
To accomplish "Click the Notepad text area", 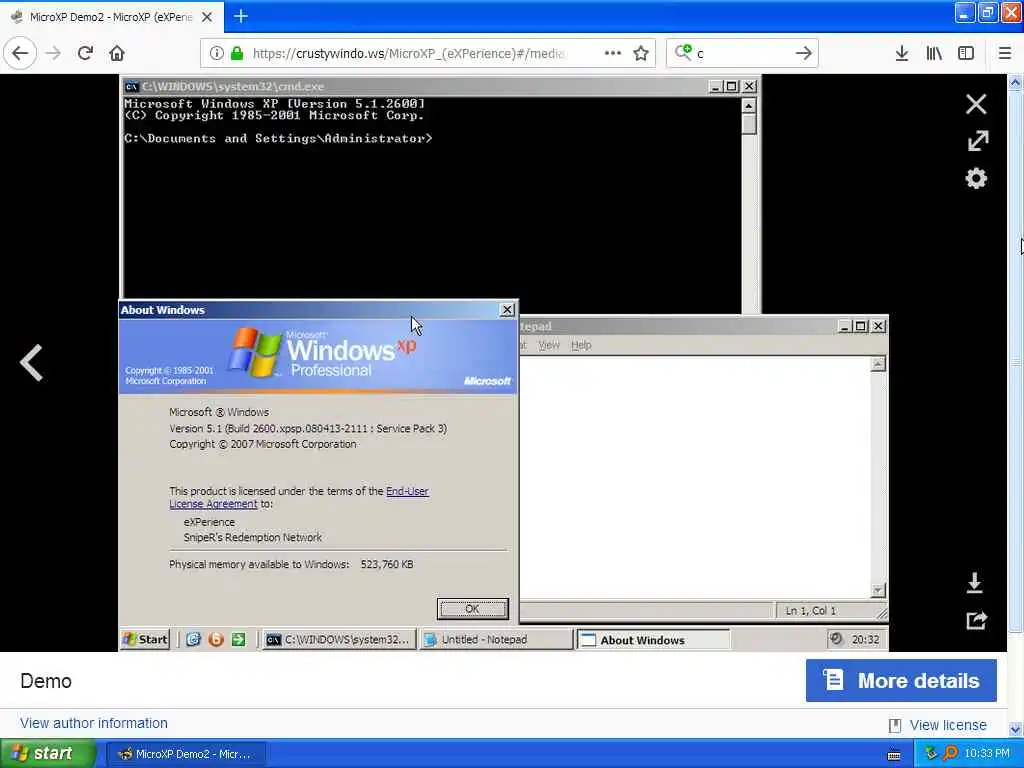I will 696,477.
